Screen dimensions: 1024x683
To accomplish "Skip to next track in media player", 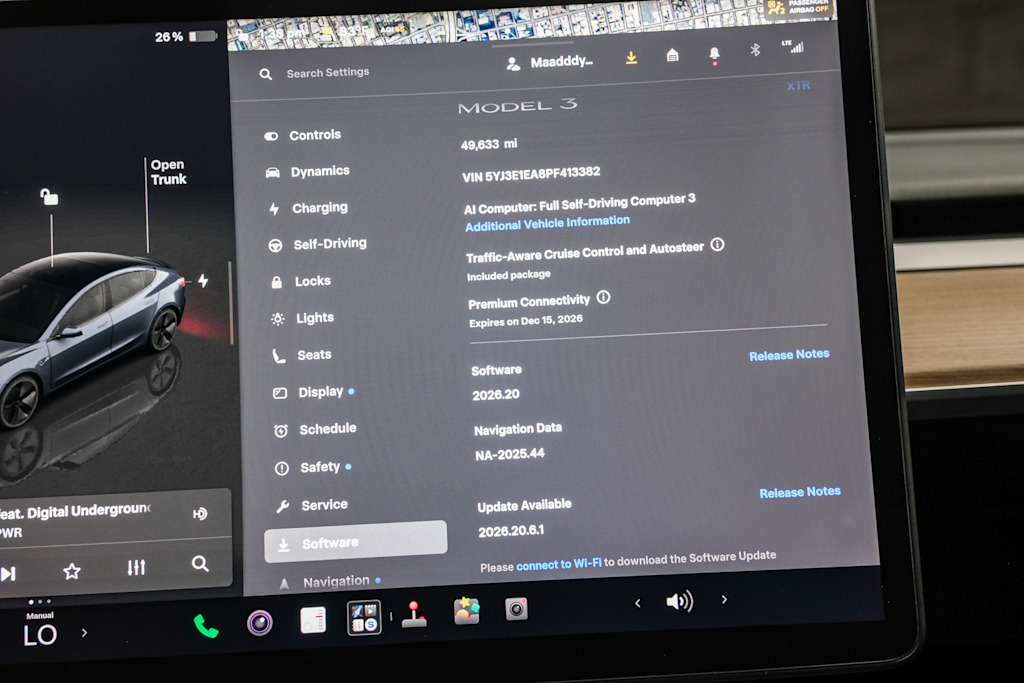I will pyautogui.click(x=8, y=574).
